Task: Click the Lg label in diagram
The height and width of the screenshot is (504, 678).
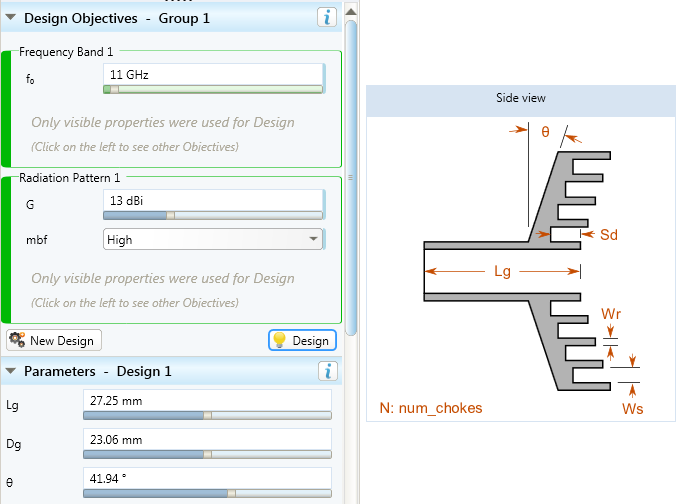Action: [502, 271]
